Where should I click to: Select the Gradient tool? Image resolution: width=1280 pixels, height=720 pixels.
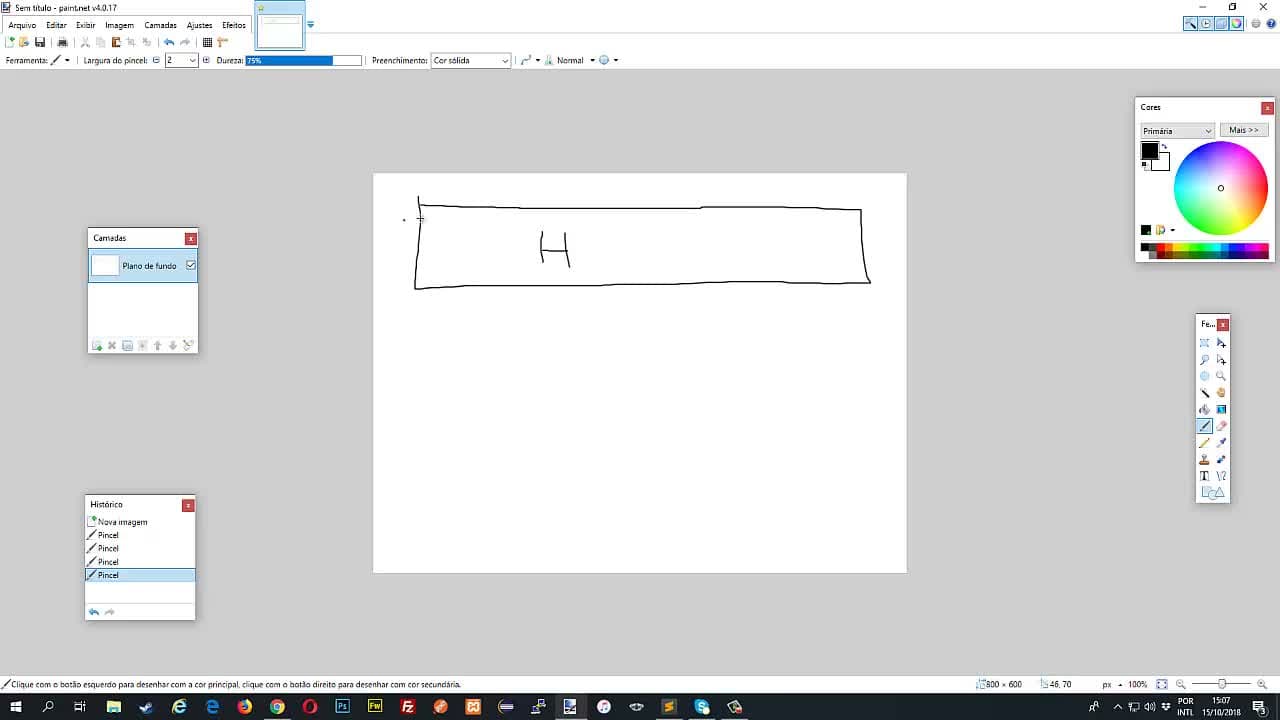pos(1221,410)
